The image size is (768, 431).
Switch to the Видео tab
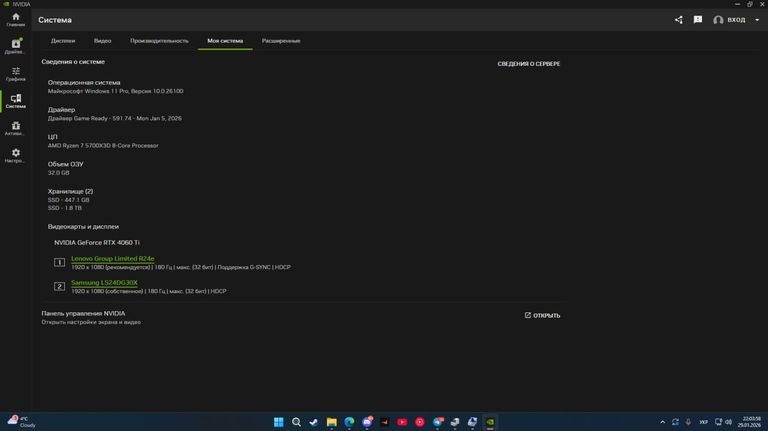(x=102, y=41)
